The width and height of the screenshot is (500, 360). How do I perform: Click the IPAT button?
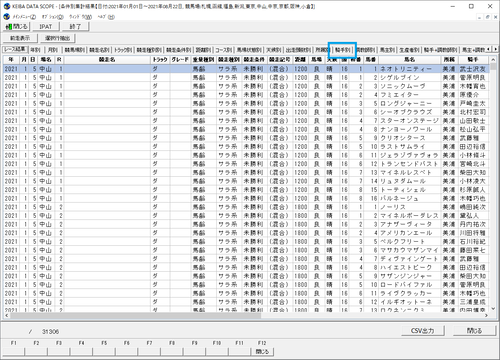[46, 26]
